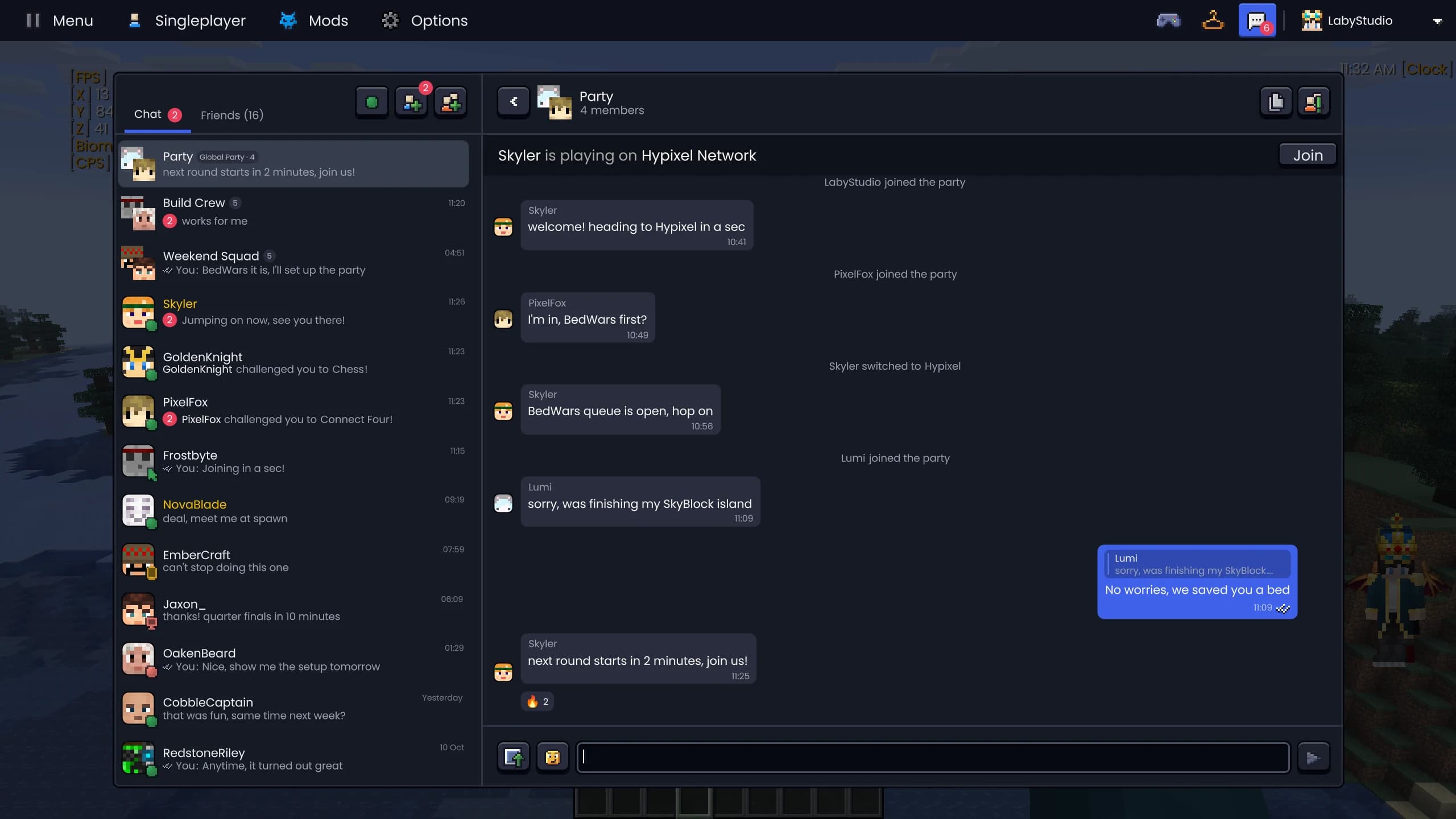Click Skyler's avatar beside BedWars queue message
The image size is (1456, 819).
click(503, 411)
